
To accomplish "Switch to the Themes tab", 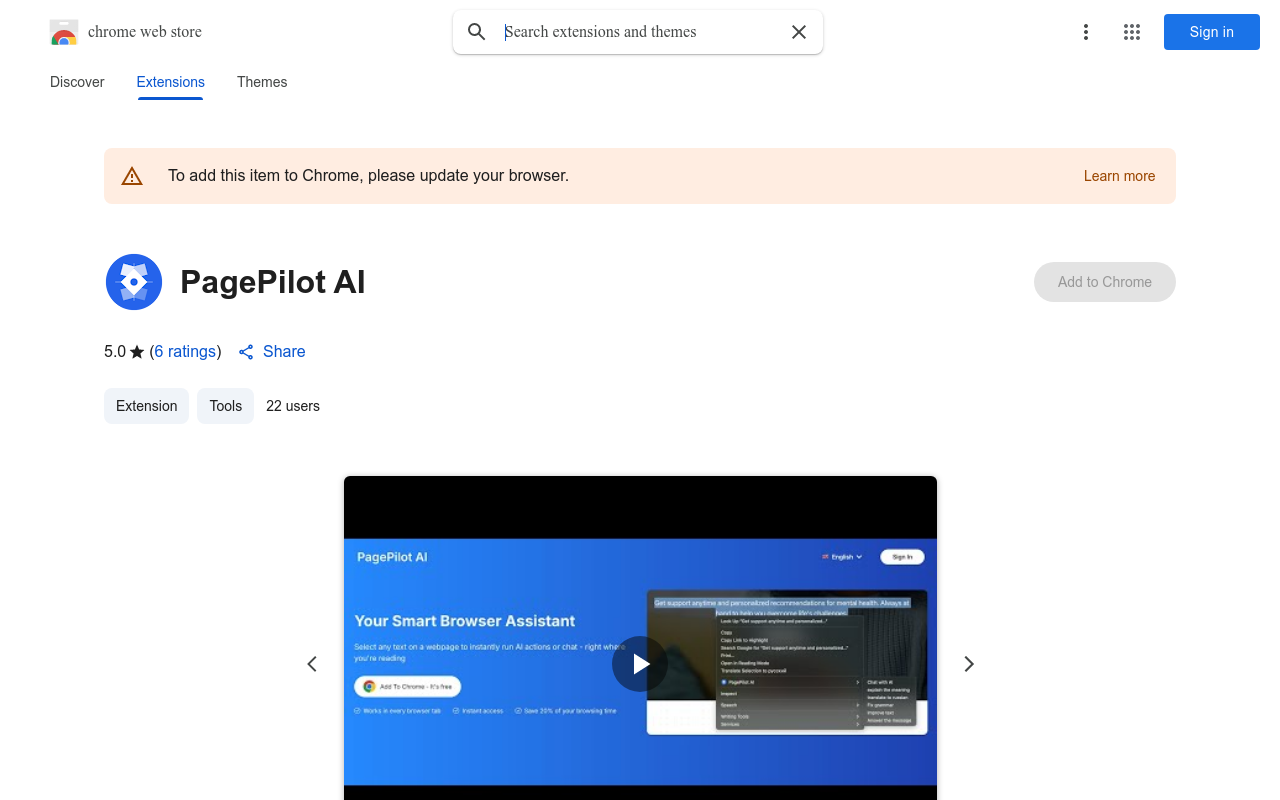I will (262, 82).
